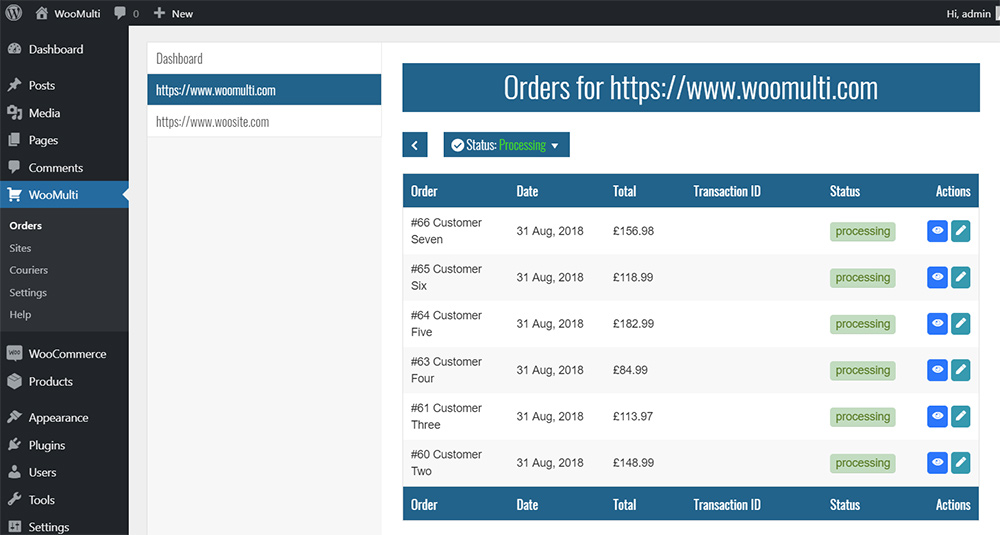
Task: Click pencil icon for order #60
Action: point(960,462)
